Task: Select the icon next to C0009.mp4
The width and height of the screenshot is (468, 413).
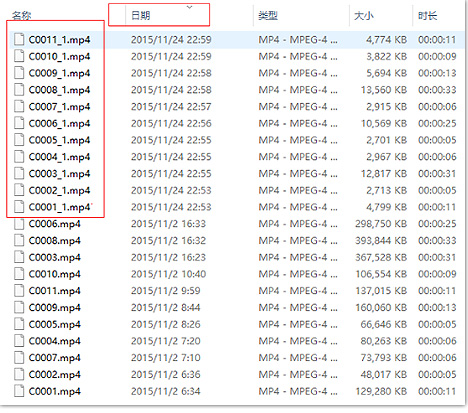Action: (19, 307)
